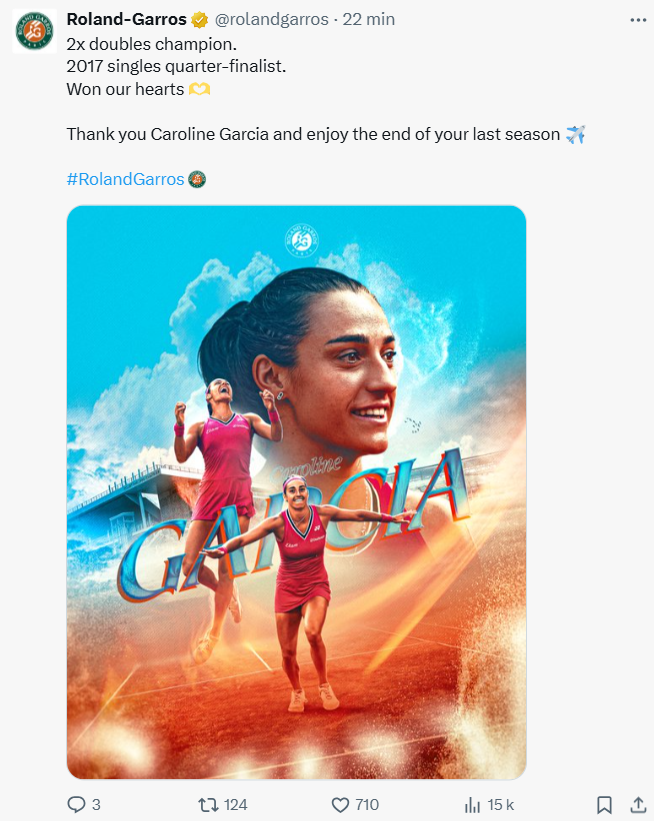Image resolution: width=654 pixels, height=821 pixels.
Task: Open the three-dot more options menu
Action: (x=638, y=20)
